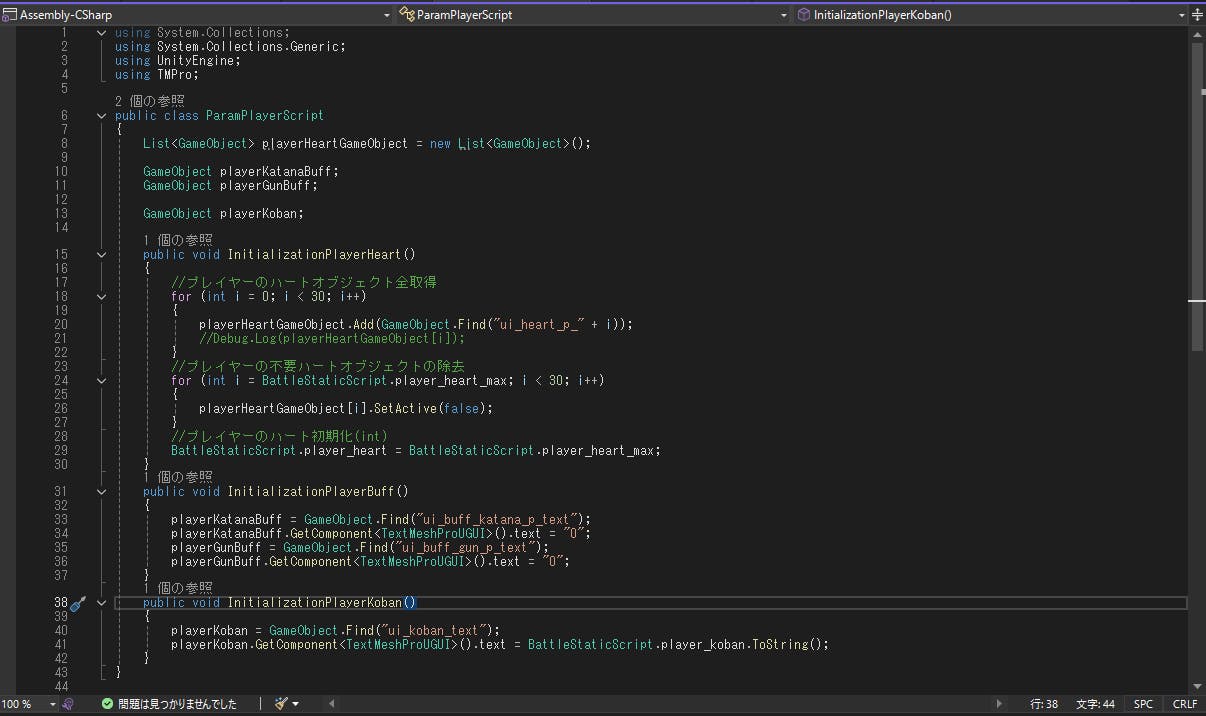Open the 100 % zoom level dropdown
The width and height of the screenshot is (1206, 716).
coord(52,704)
